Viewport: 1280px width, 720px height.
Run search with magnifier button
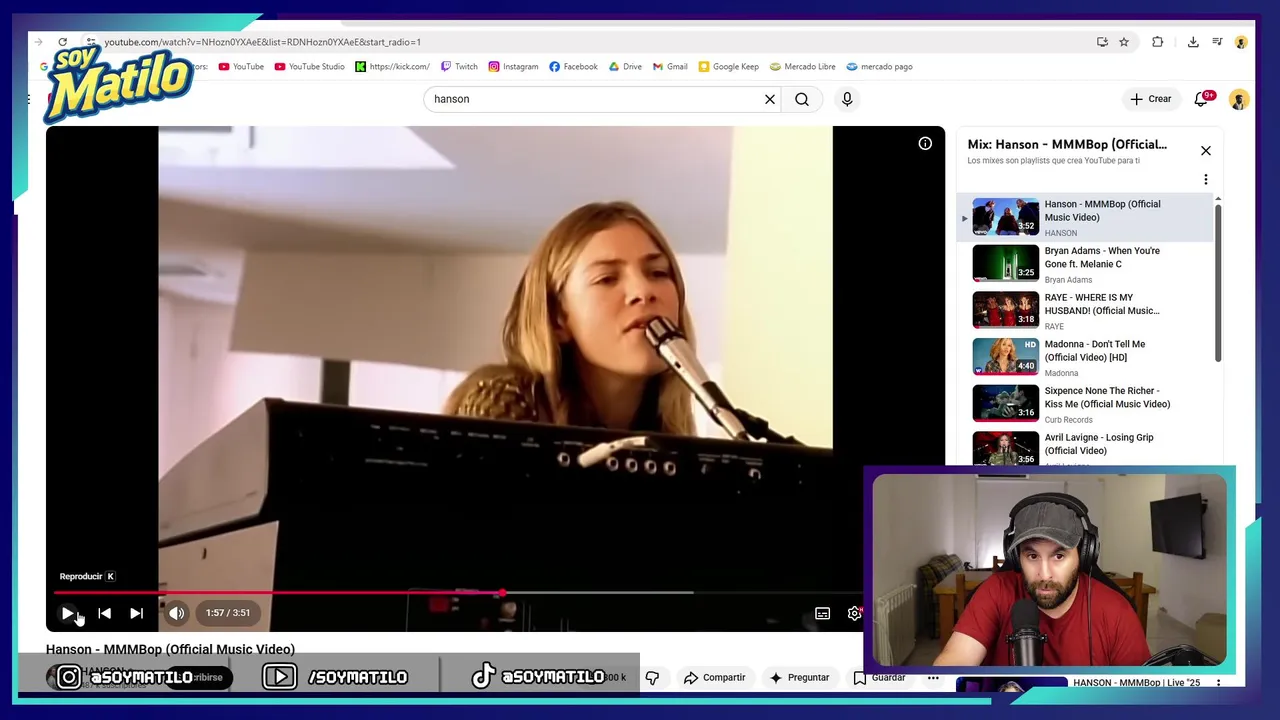pos(802,99)
